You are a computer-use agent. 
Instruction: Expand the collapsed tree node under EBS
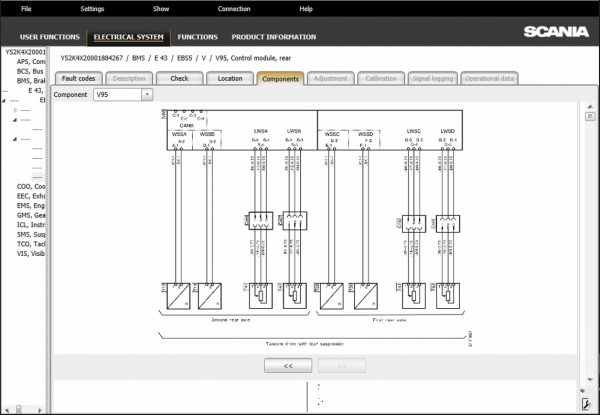(x=15, y=110)
